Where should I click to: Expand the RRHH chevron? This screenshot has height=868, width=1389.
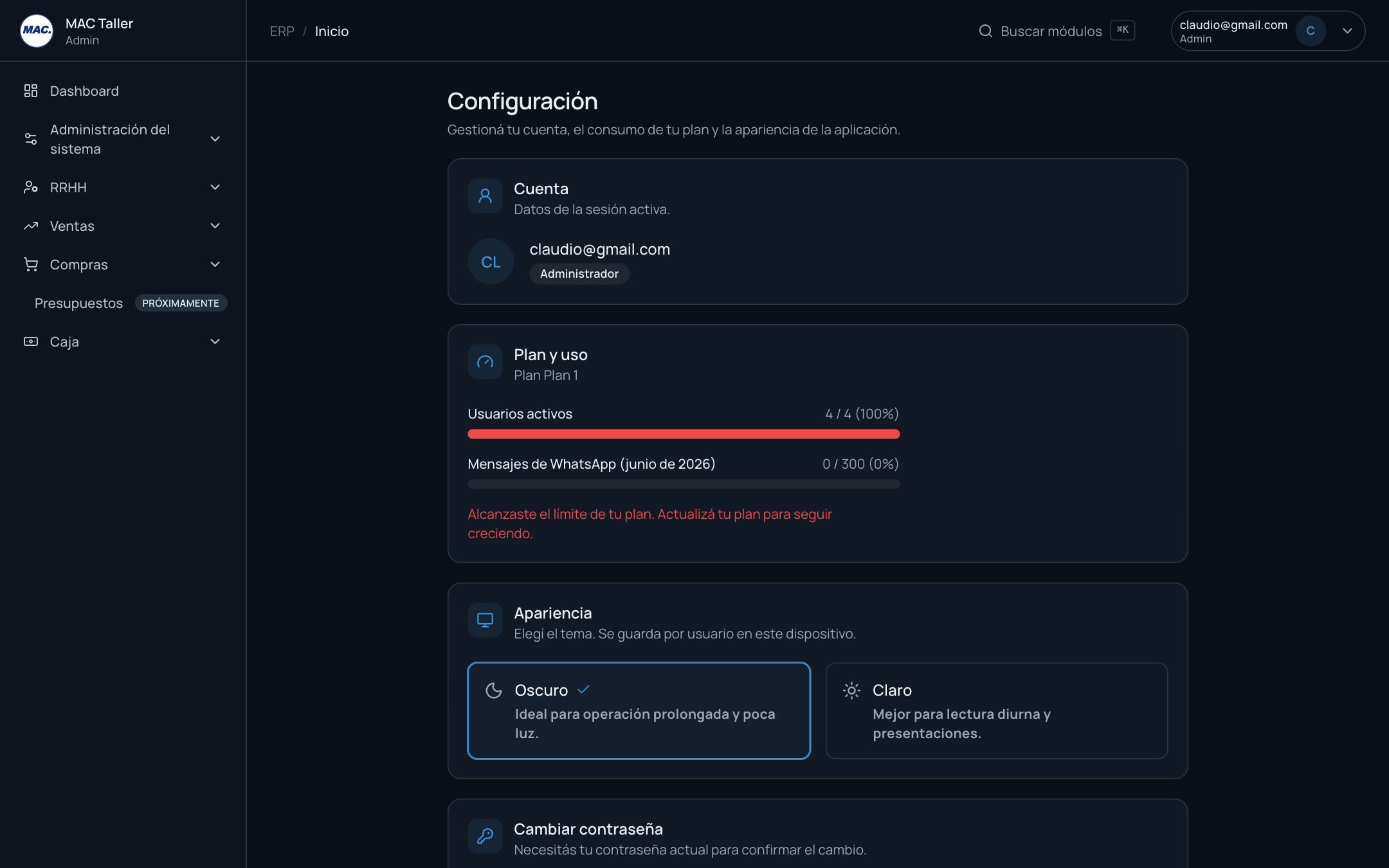[x=215, y=187]
